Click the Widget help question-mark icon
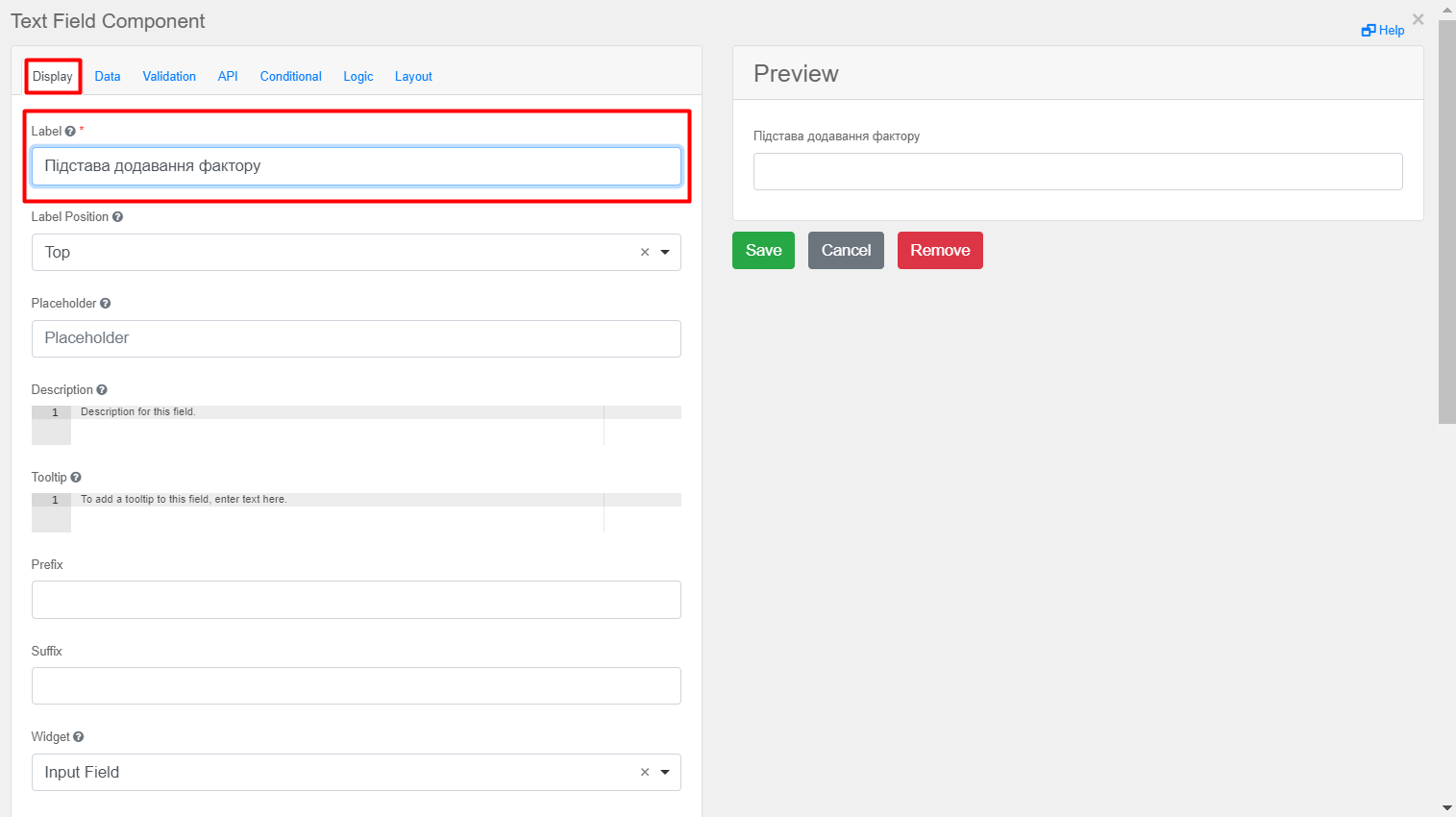The image size is (1456, 817). 79,737
